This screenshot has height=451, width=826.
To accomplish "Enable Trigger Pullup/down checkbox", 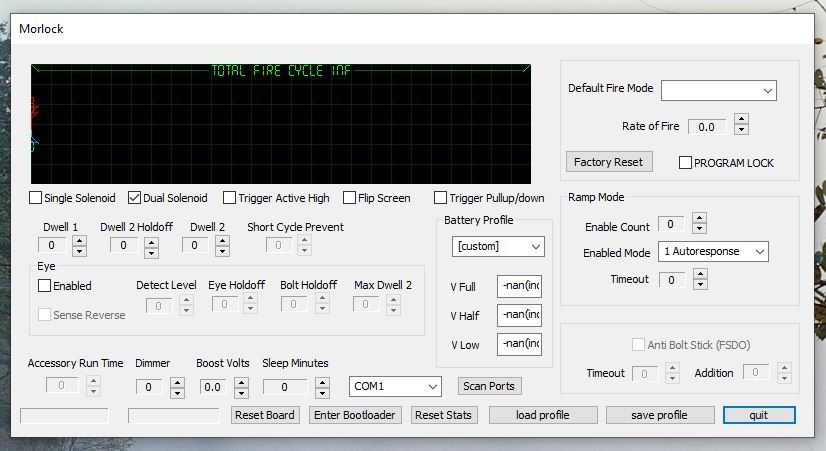I will point(440,198).
